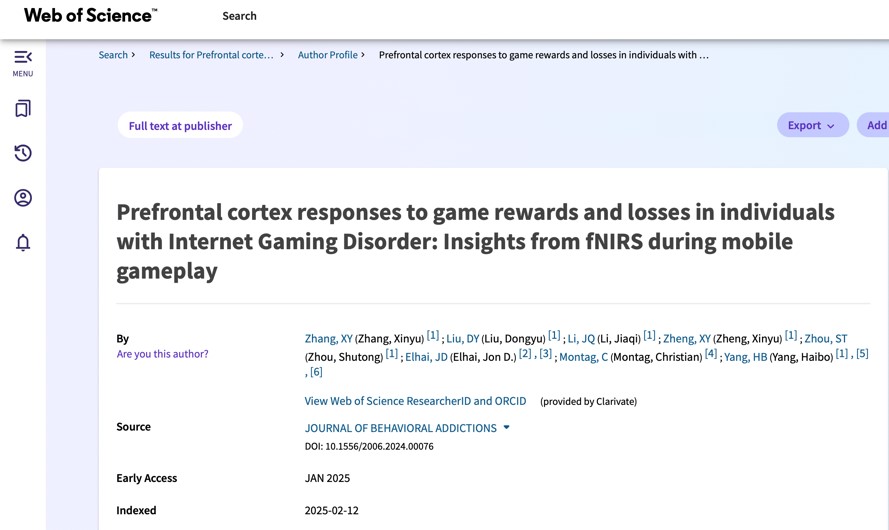The width and height of the screenshot is (889, 530).
Task: Open the Search tab in header
Action: tap(239, 16)
